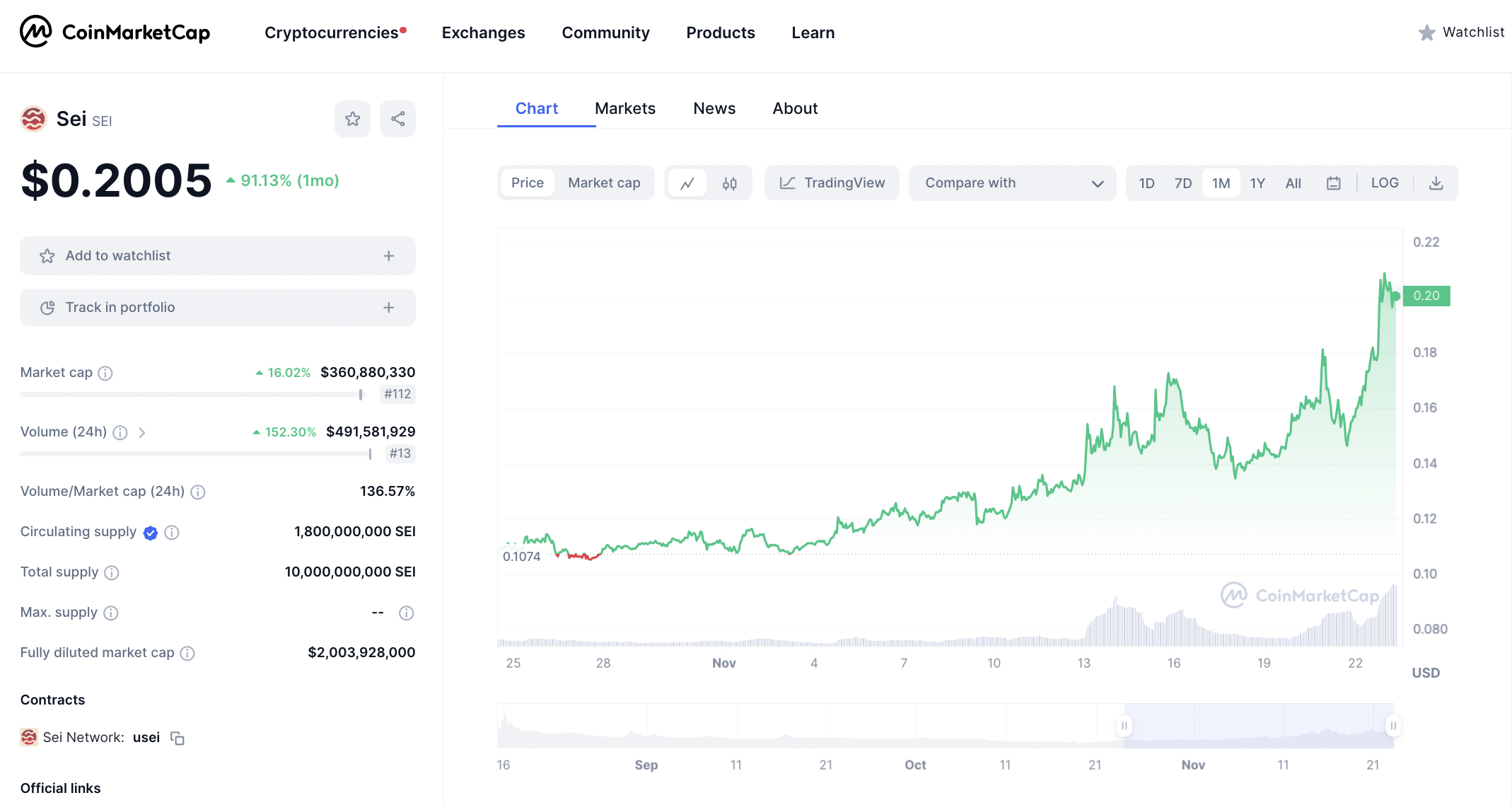Select line chart style icon
This screenshot has height=805, width=1512.
point(687,183)
